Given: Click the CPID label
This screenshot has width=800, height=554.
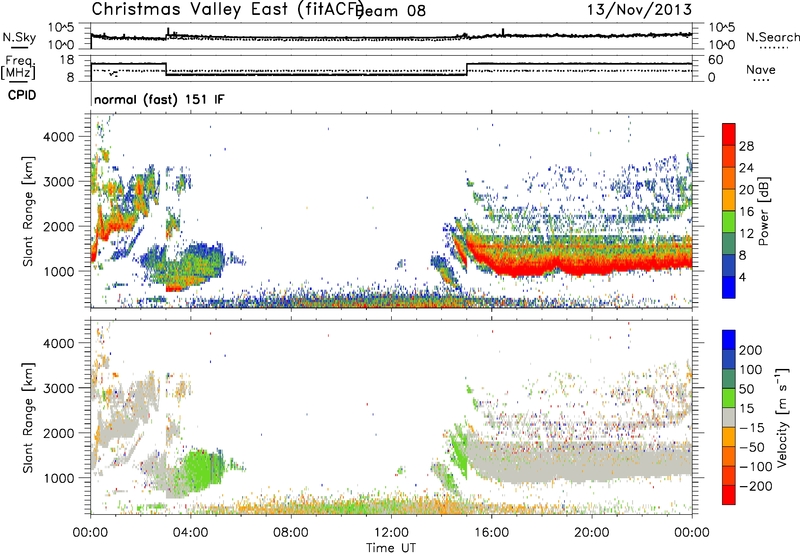Looking at the screenshot, I should tap(22, 95).
